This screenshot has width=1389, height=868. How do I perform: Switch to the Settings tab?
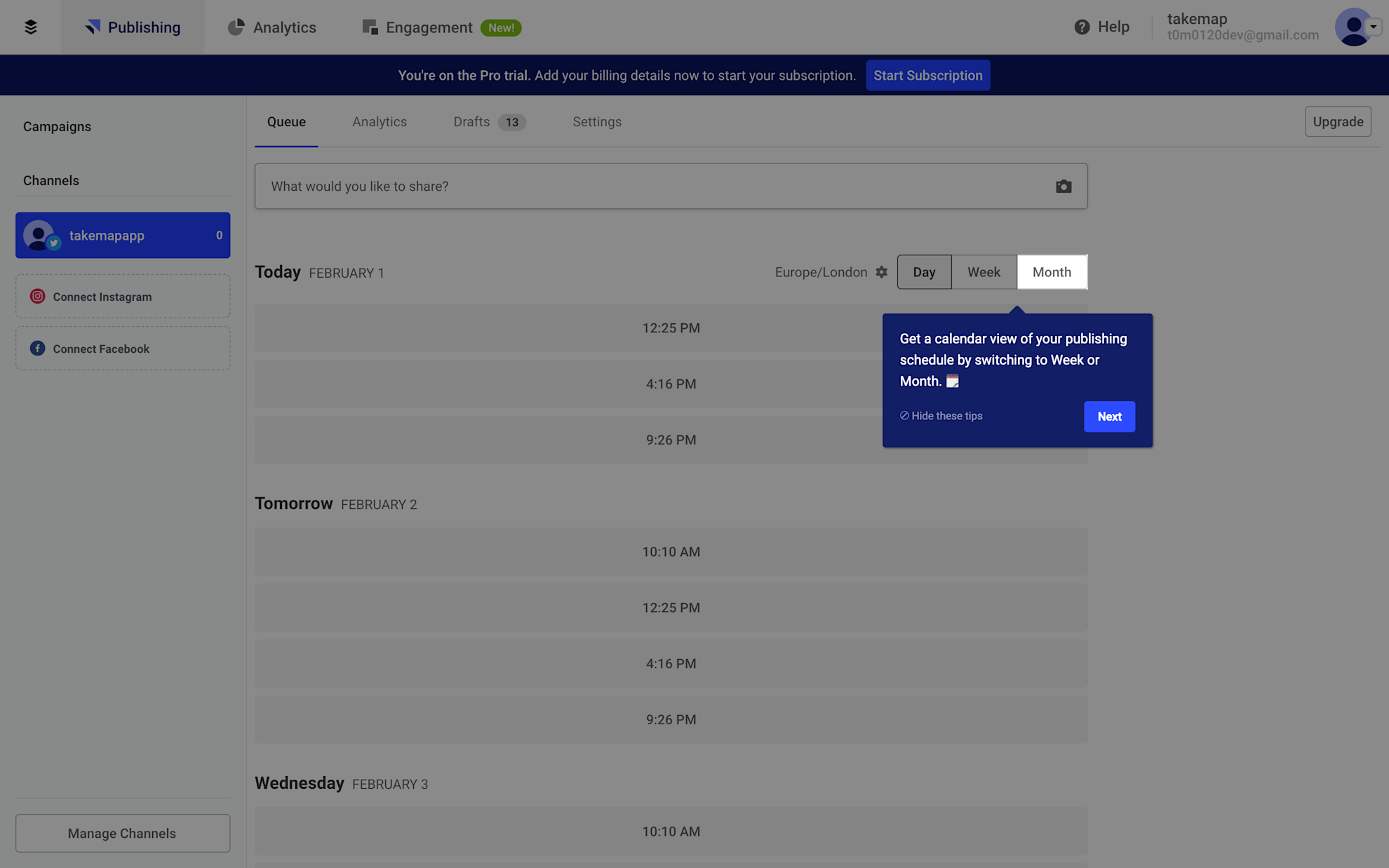coord(597,122)
